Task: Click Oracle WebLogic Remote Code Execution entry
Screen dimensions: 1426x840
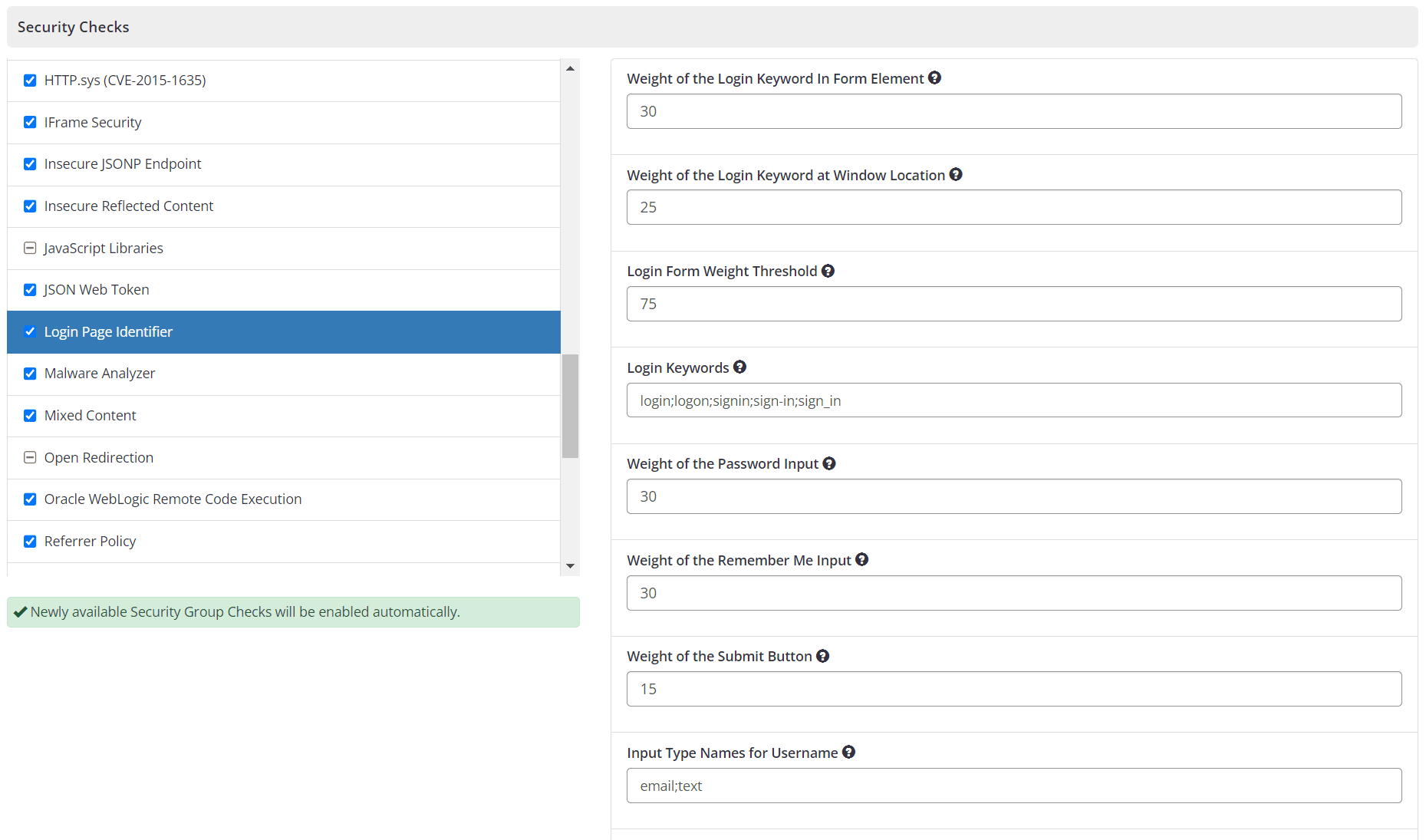Action: (173, 499)
